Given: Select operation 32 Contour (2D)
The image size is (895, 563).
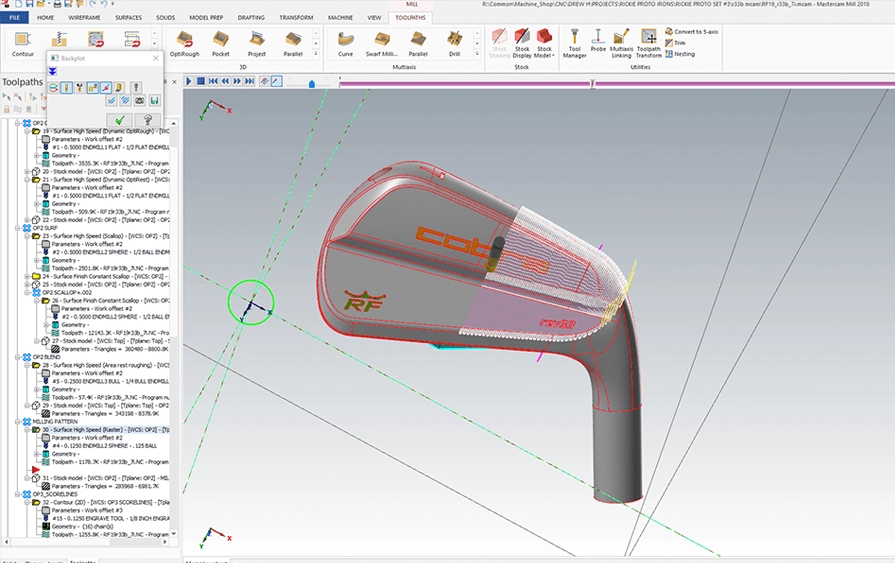Looking at the screenshot, I should pos(106,502).
